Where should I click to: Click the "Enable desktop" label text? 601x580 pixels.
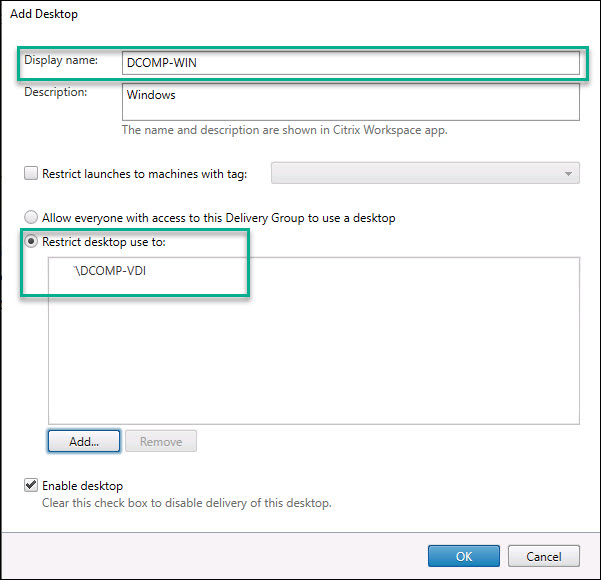coord(82,485)
